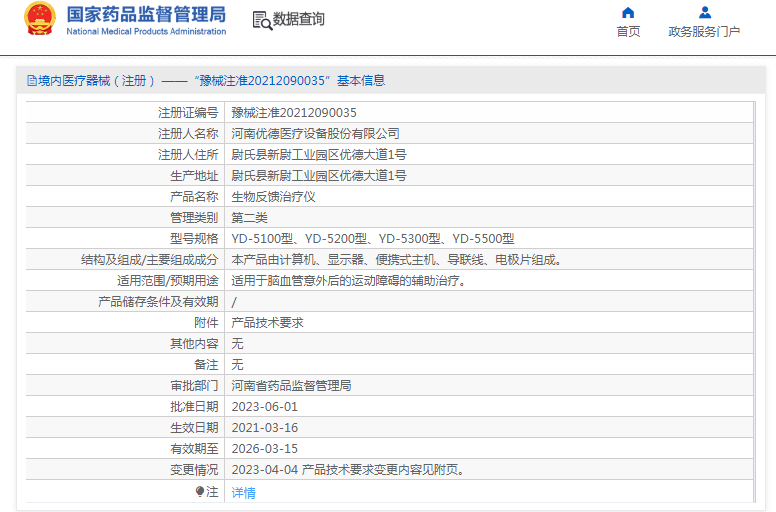Select the 结构及组成 composition description
The height and width of the screenshot is (512, 776).
coord(396,260)
